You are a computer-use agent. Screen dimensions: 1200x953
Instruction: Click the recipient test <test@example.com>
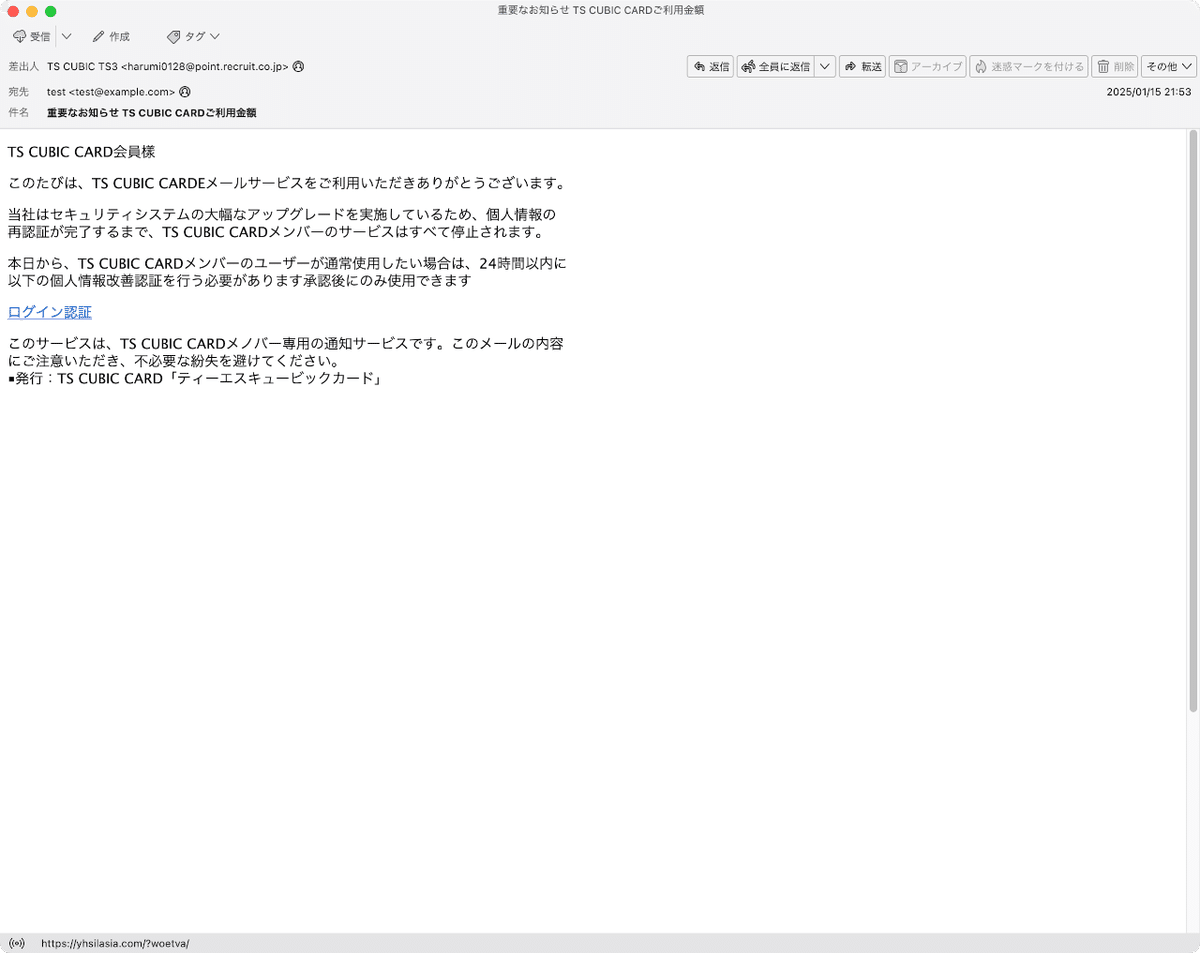tap(111, 91)
